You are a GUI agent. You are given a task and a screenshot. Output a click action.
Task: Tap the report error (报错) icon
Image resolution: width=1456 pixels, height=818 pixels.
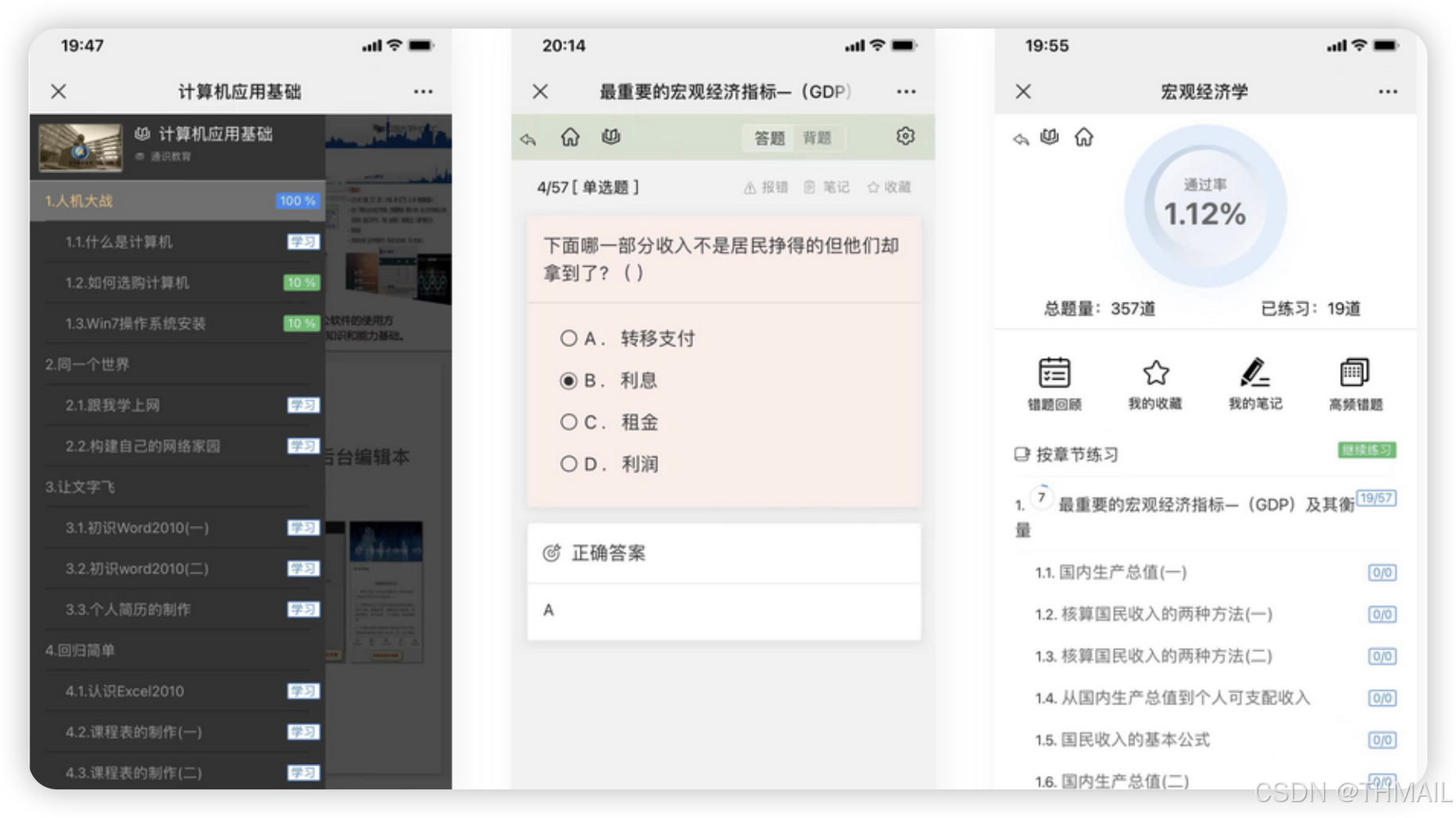(765, 187)
